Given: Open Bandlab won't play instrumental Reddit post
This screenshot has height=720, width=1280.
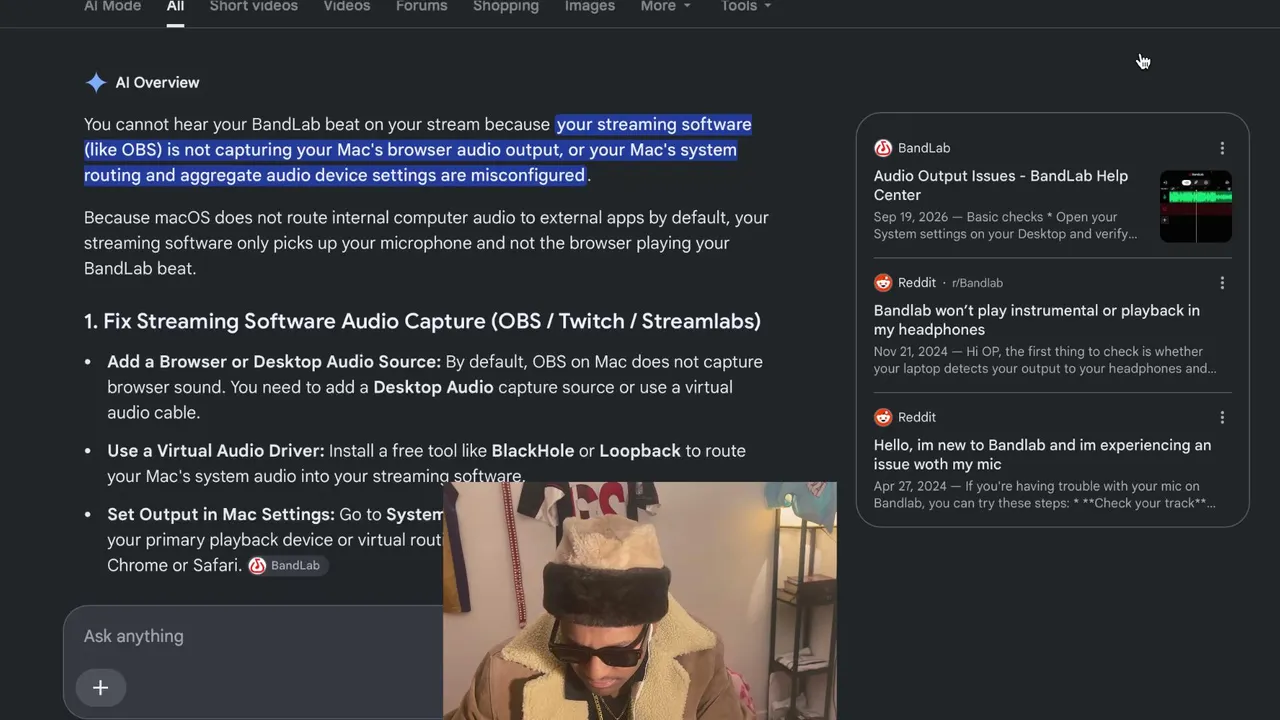Looking at the screenshot, I should point(1037,320).
